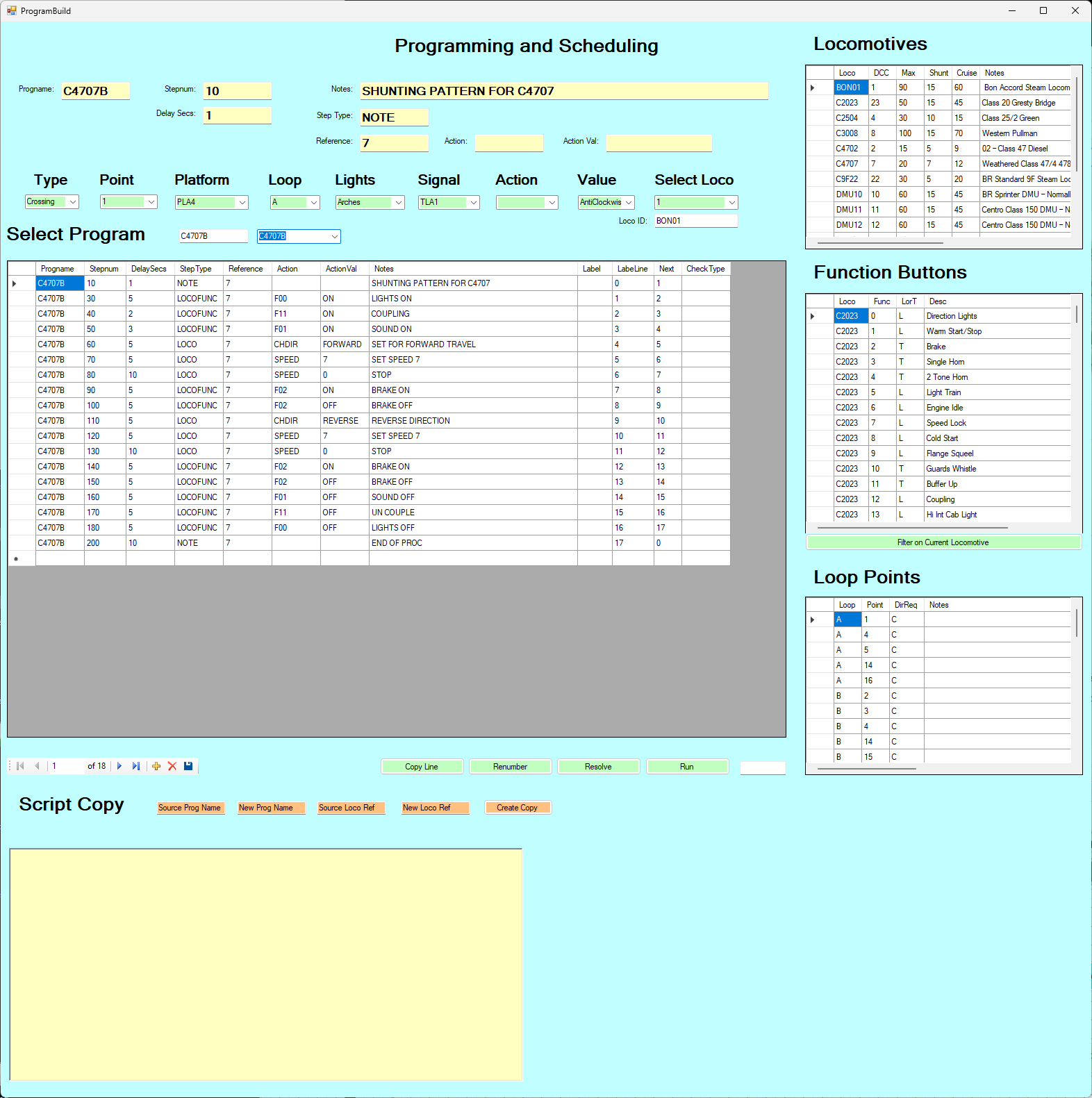Click the Progname field C4707B
Viewport: 1092px width, 1098px height.
coord(95,91)
